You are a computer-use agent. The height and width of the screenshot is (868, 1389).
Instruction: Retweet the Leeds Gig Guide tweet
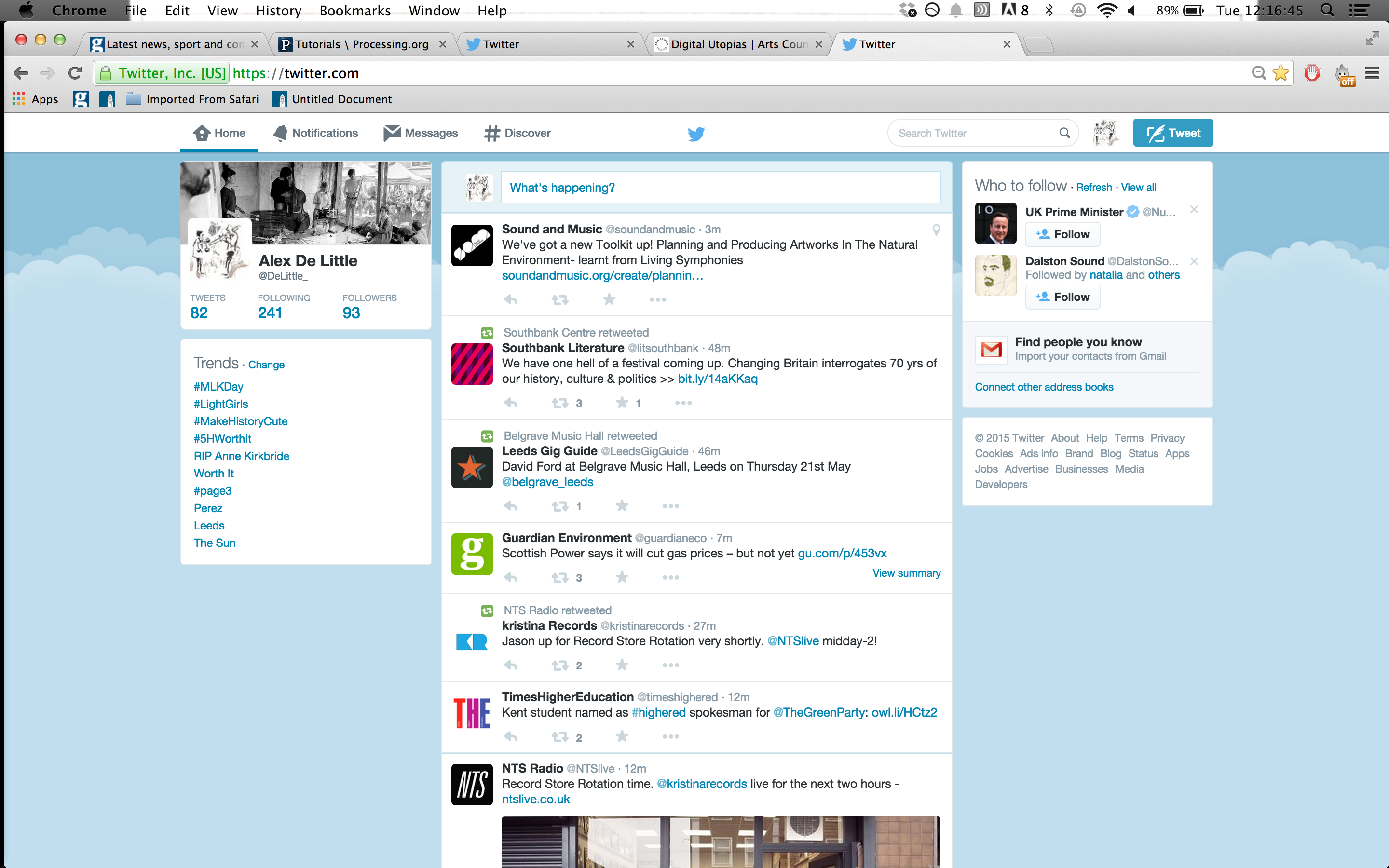pyautogui.click(x=560, y=506)
